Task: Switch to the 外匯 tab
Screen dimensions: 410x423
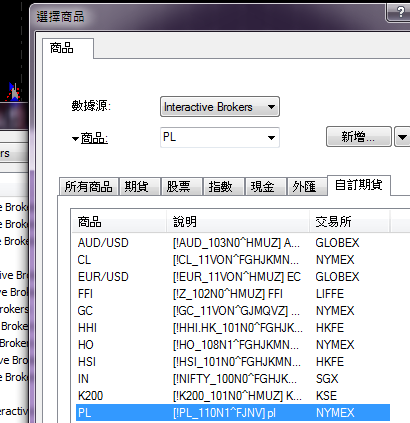Action: pos(307,186)
